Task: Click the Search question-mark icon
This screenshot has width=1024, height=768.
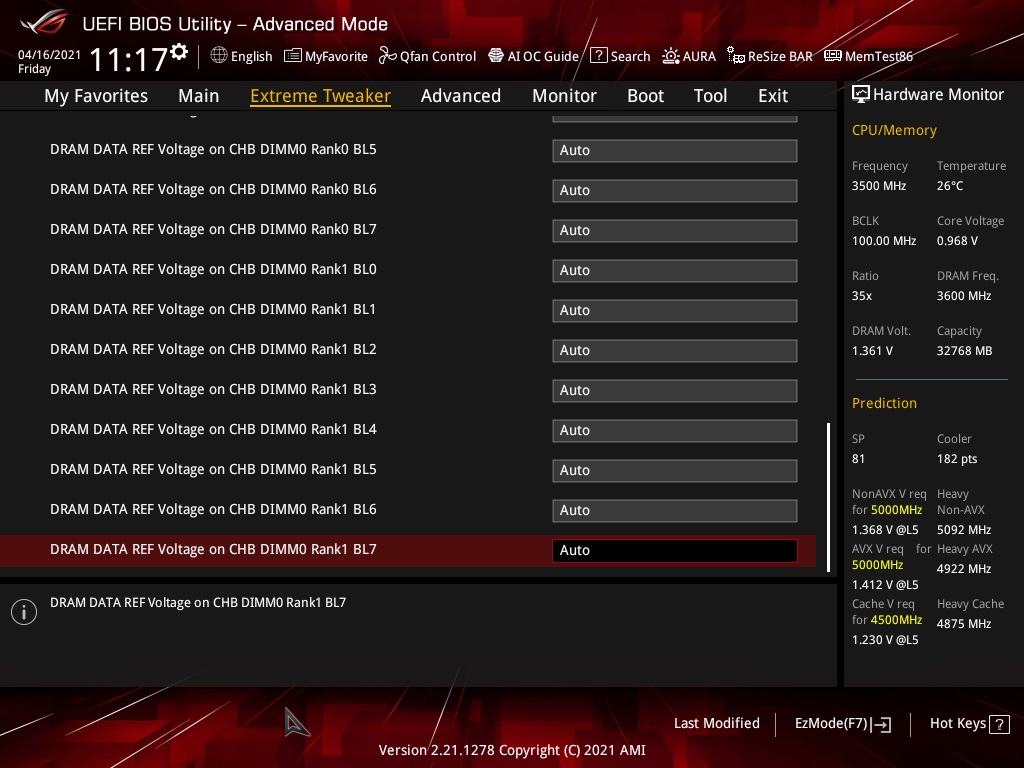Action: [x=598, y=56]
